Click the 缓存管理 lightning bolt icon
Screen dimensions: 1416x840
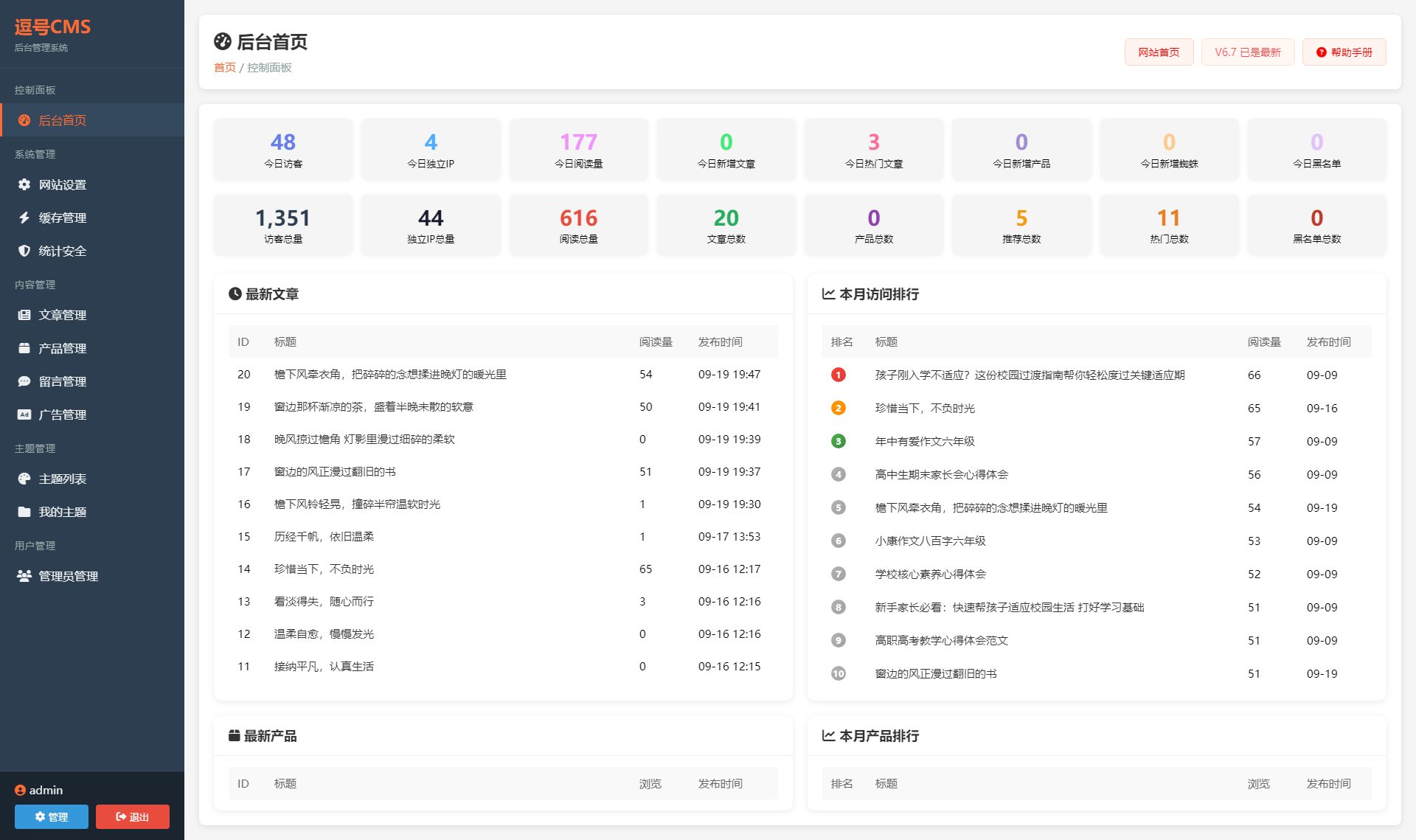point(24,218)
